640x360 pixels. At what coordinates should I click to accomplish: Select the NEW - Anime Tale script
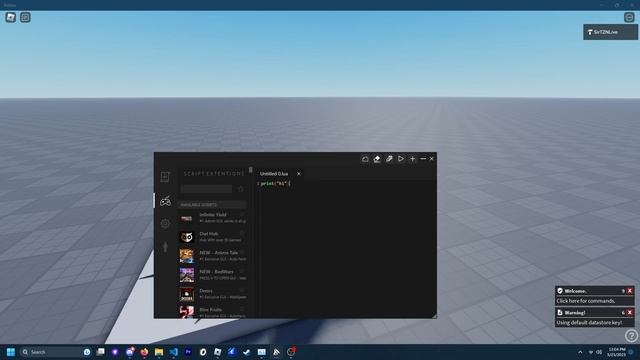pos(212,256)
